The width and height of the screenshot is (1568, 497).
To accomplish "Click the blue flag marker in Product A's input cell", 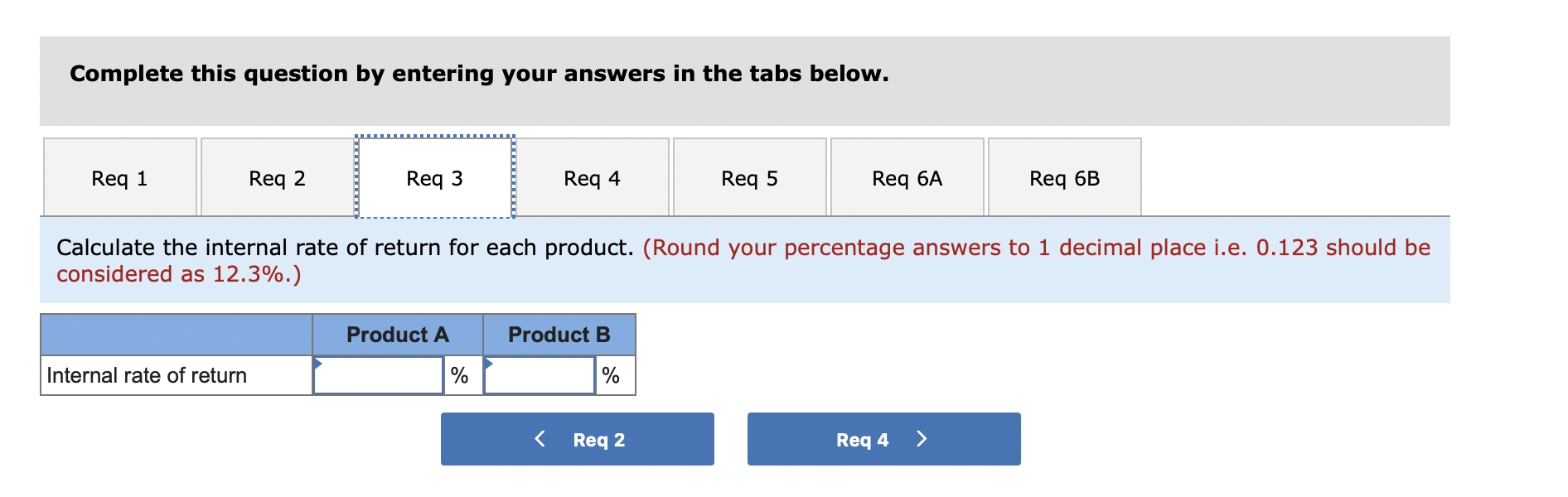I will pos(317,364).
